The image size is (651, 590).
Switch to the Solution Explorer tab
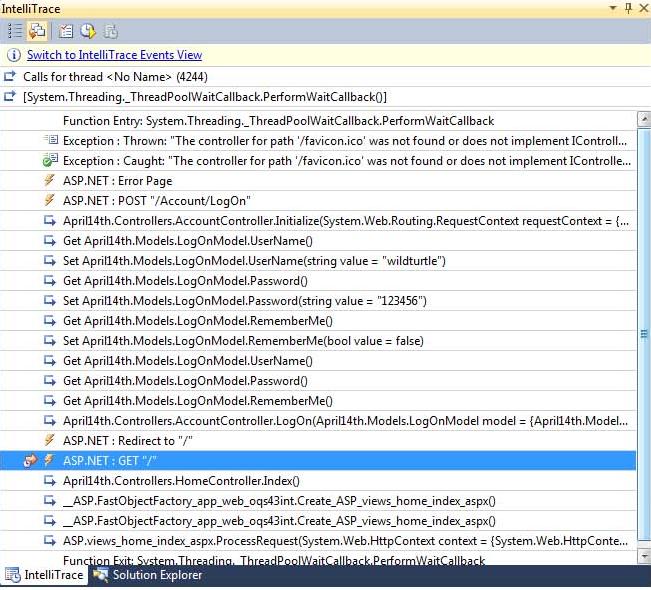pyautogui.click(x=148, y=575)
